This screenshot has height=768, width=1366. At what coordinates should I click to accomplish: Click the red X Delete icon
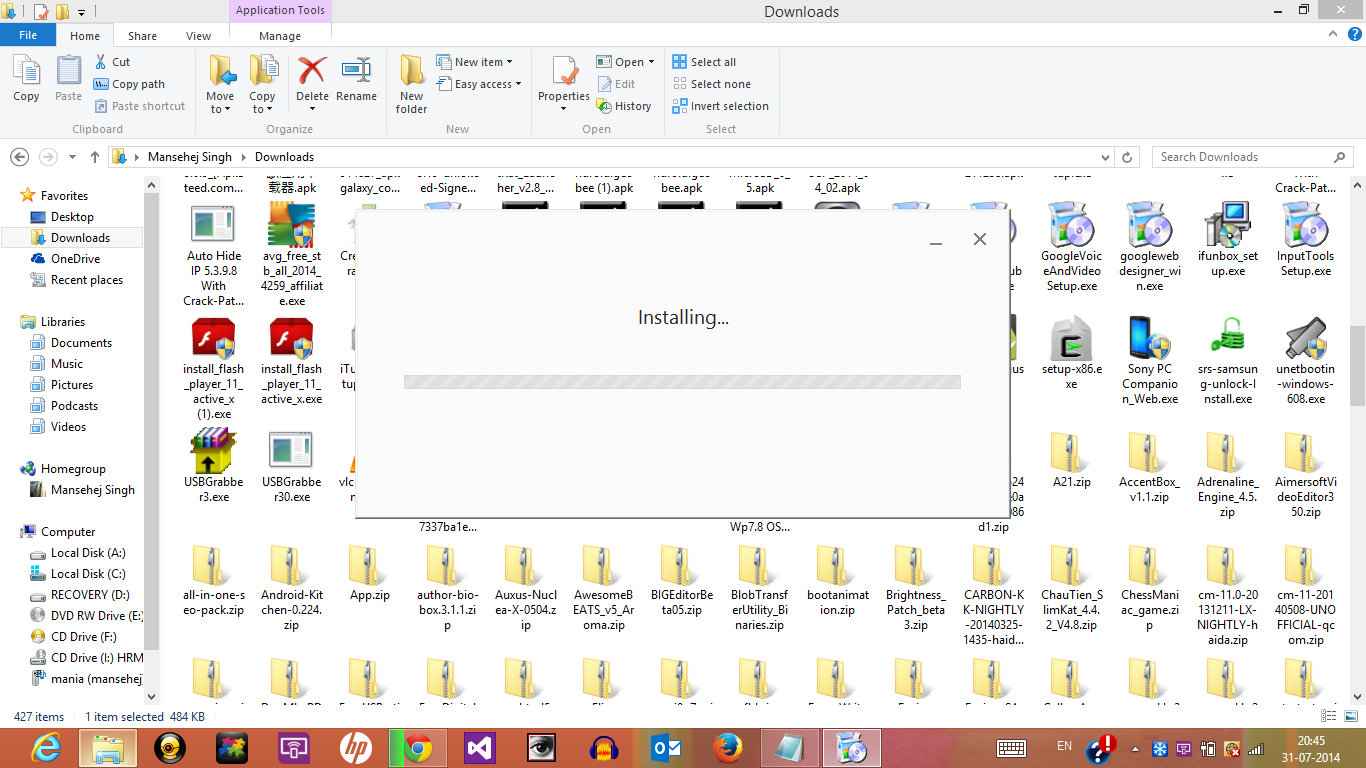point(312,71)
